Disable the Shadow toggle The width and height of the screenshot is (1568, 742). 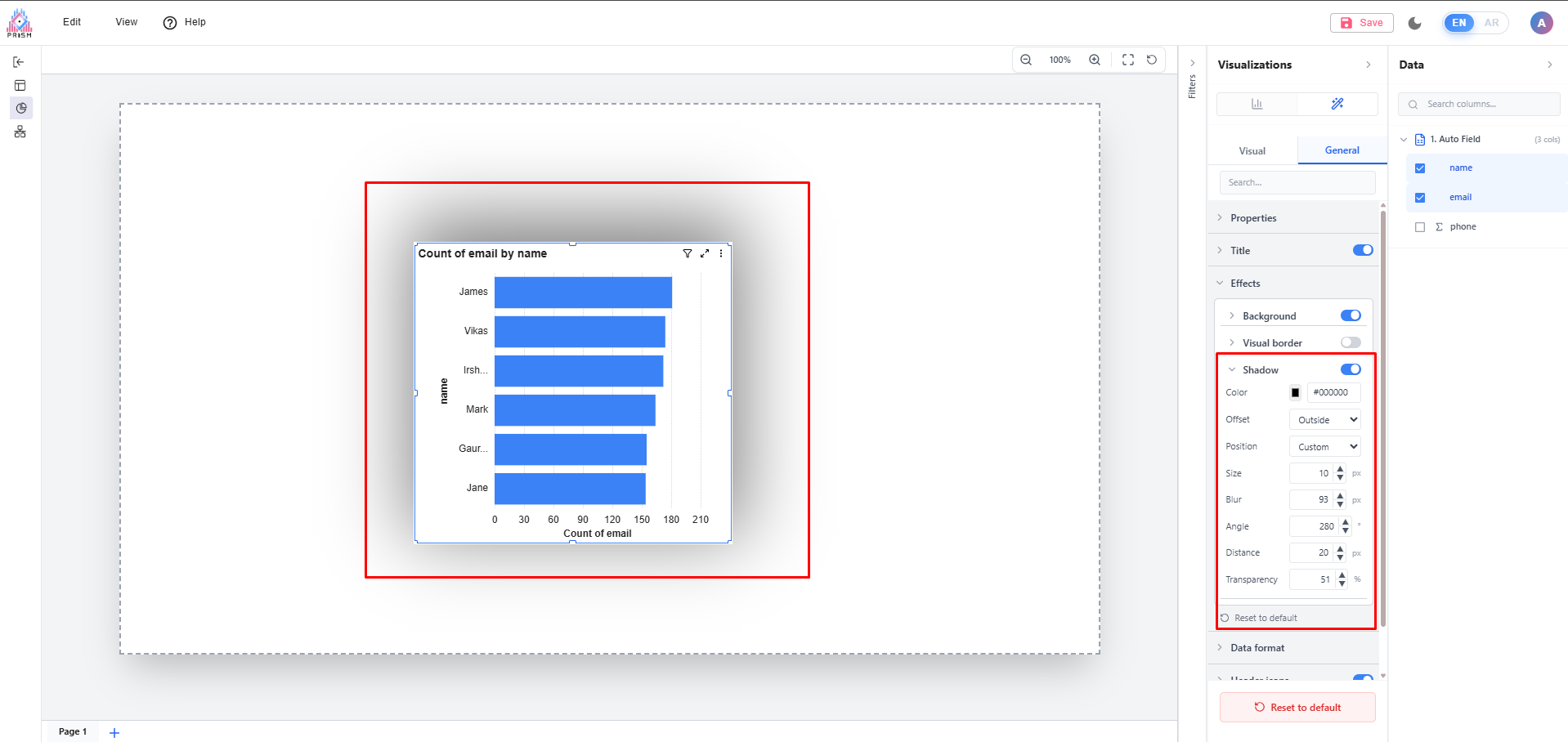[x=1351, y=369]
